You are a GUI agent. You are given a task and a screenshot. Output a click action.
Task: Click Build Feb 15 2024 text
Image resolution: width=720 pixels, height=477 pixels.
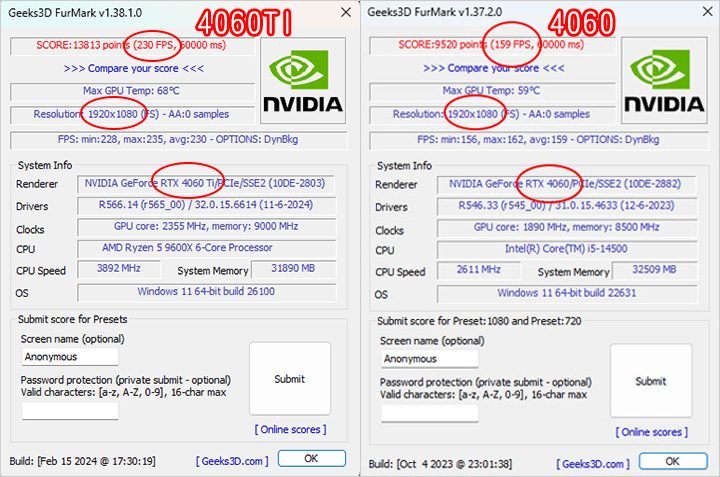pos(83,461)
